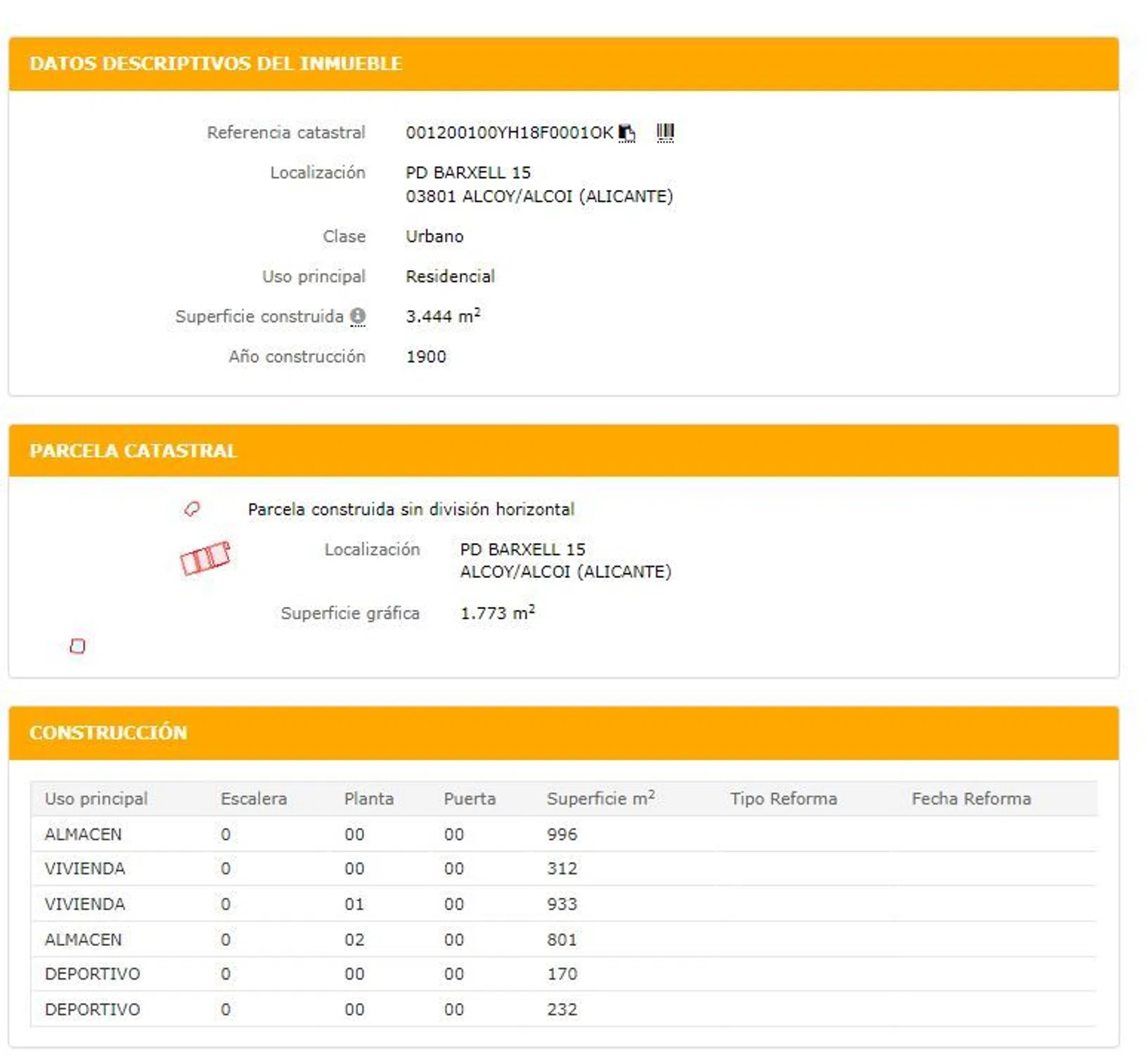Click the 'PD BARXELL 15' address in parcel section
Viewport: 1148px width, 1055px height.
pyautogui.click(x=522, y=549)
